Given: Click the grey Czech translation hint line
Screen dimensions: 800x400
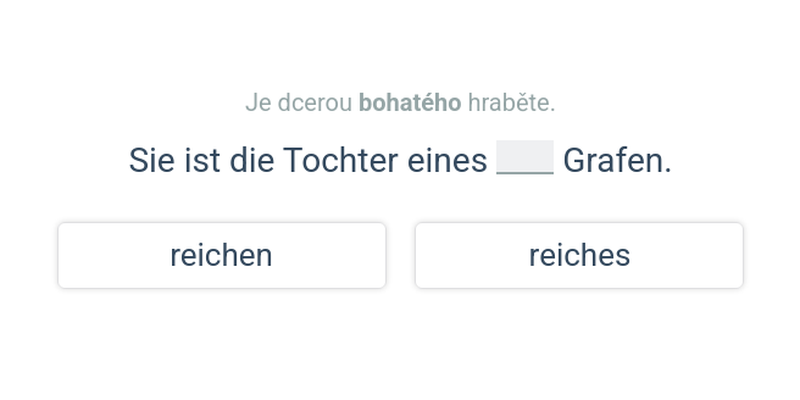Looking at the screenshot, I should pyautogui.click(x=400, y=103).
